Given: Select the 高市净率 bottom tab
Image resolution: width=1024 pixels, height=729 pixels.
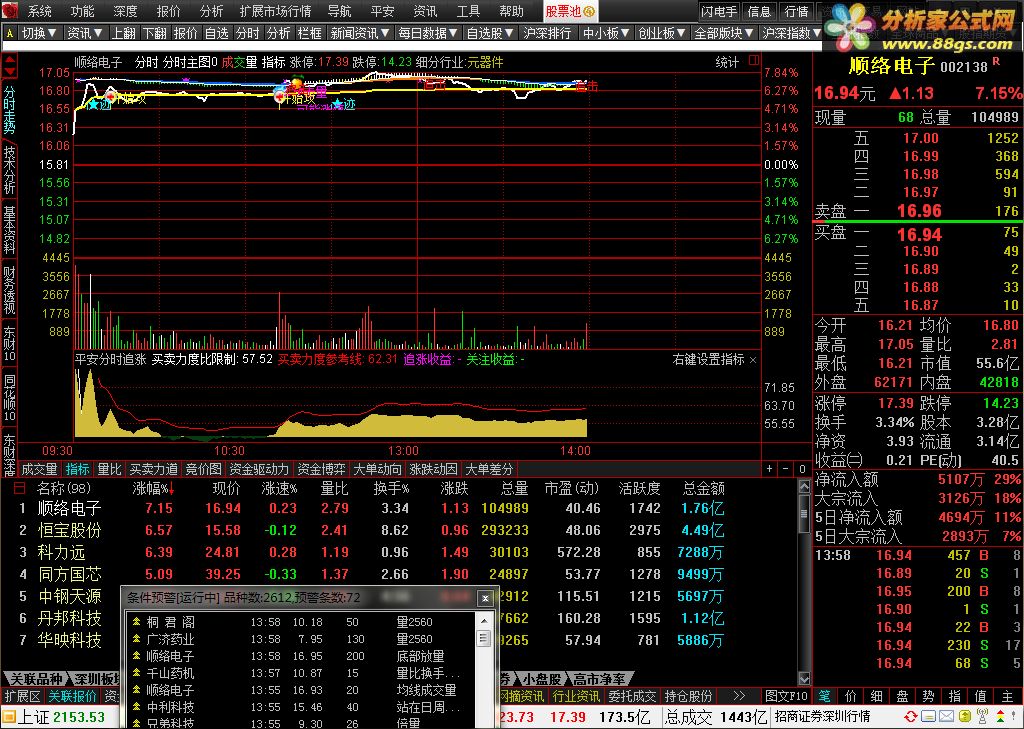Looking at the screenshot, I should pos(599,680).
